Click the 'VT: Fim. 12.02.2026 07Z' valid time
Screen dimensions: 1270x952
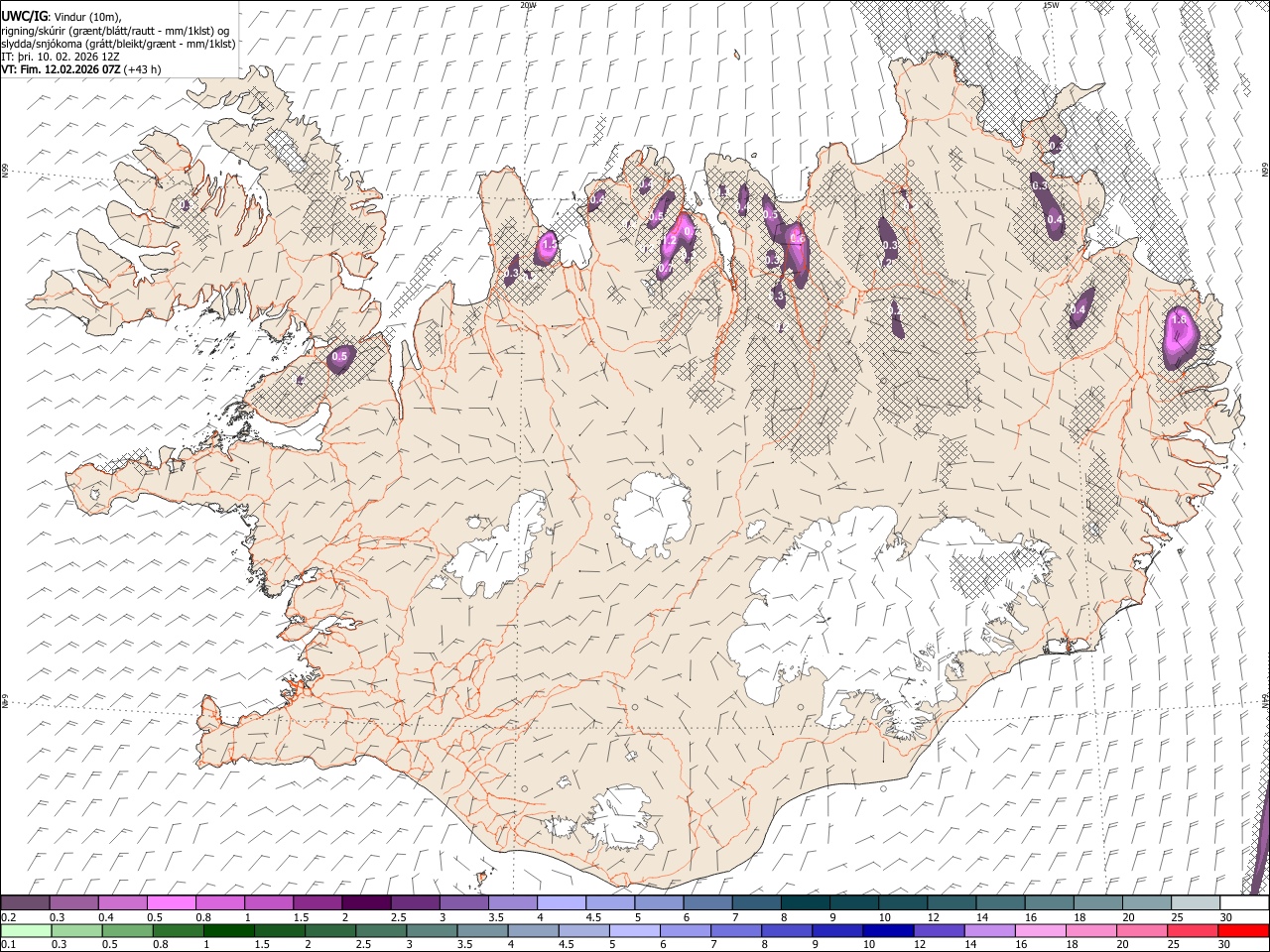(62, 69)
